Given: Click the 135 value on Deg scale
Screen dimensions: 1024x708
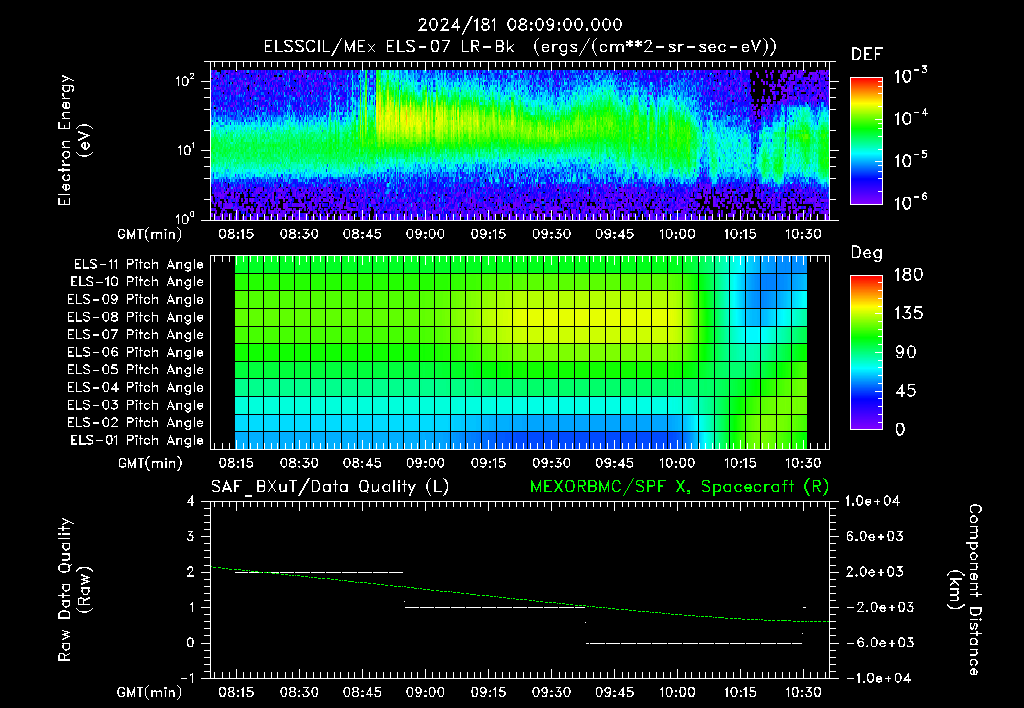Looking at the screenshot, I should click(908, 313).
